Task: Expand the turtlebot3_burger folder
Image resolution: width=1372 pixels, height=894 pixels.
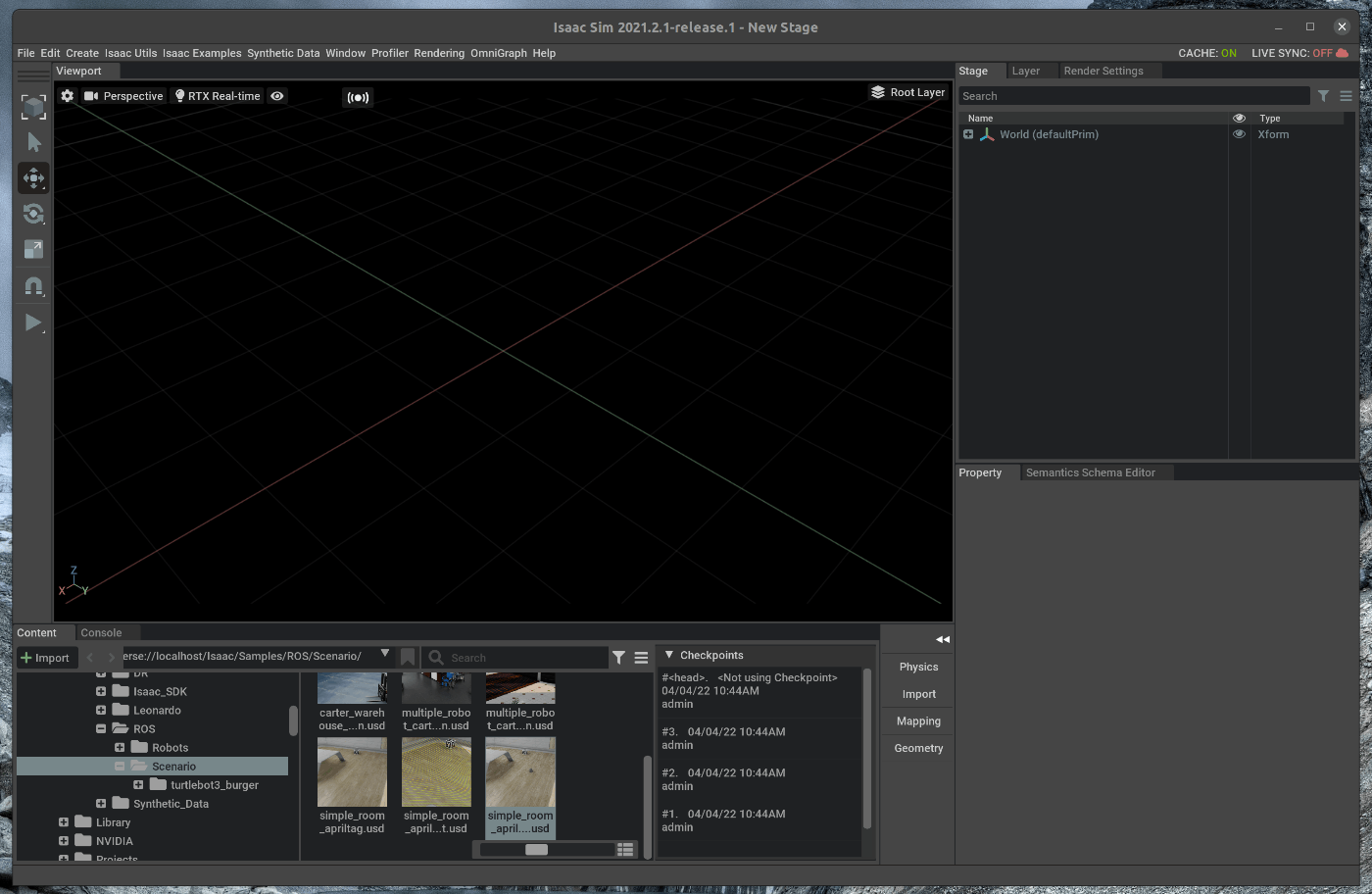Action: tap(138, 784)
